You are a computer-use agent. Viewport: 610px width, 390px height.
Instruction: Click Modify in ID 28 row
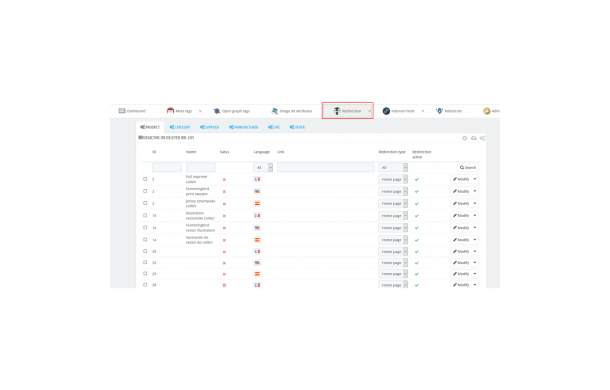461,285
